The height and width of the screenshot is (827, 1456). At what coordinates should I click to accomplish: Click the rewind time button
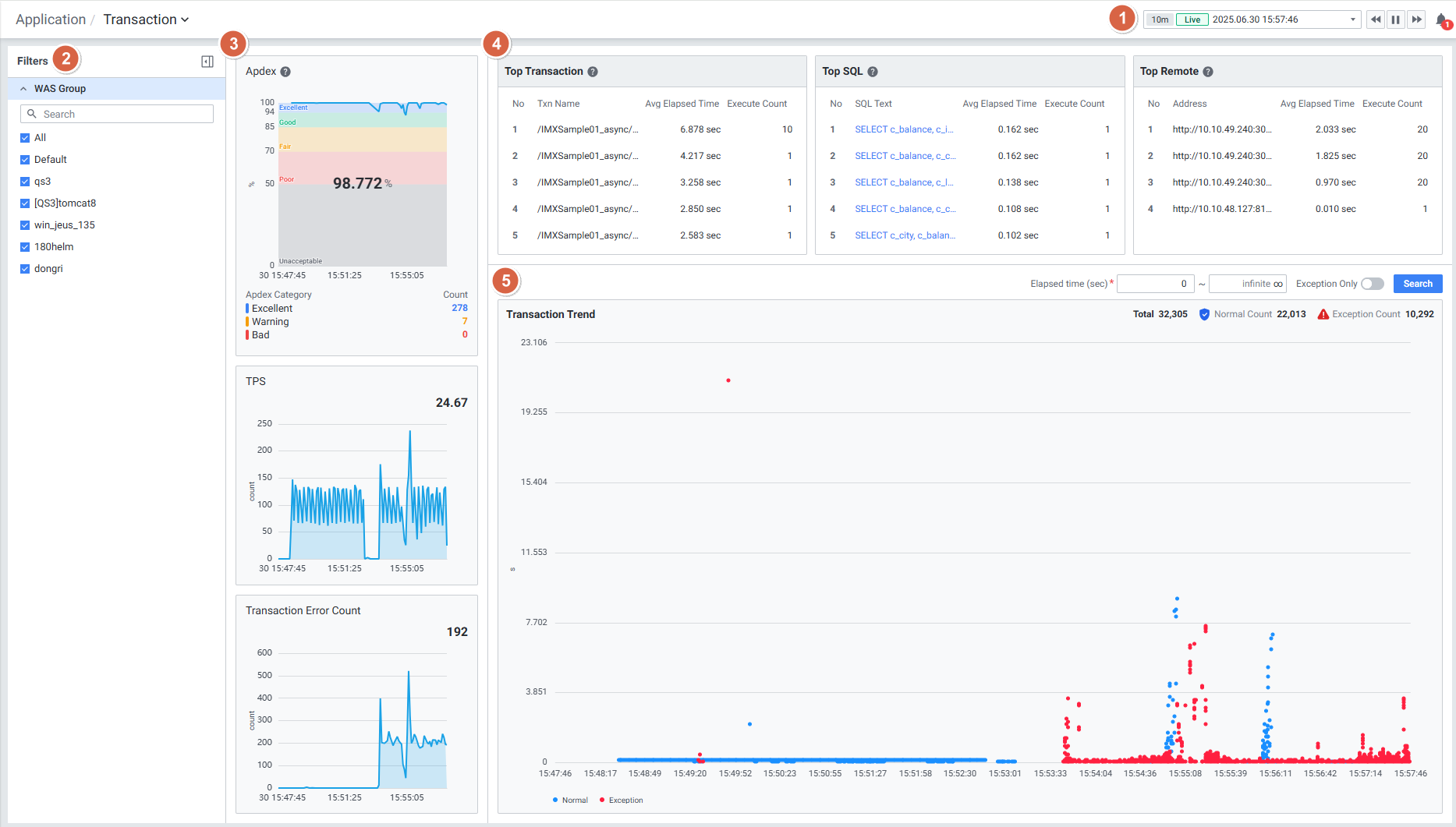[1376, 19]
